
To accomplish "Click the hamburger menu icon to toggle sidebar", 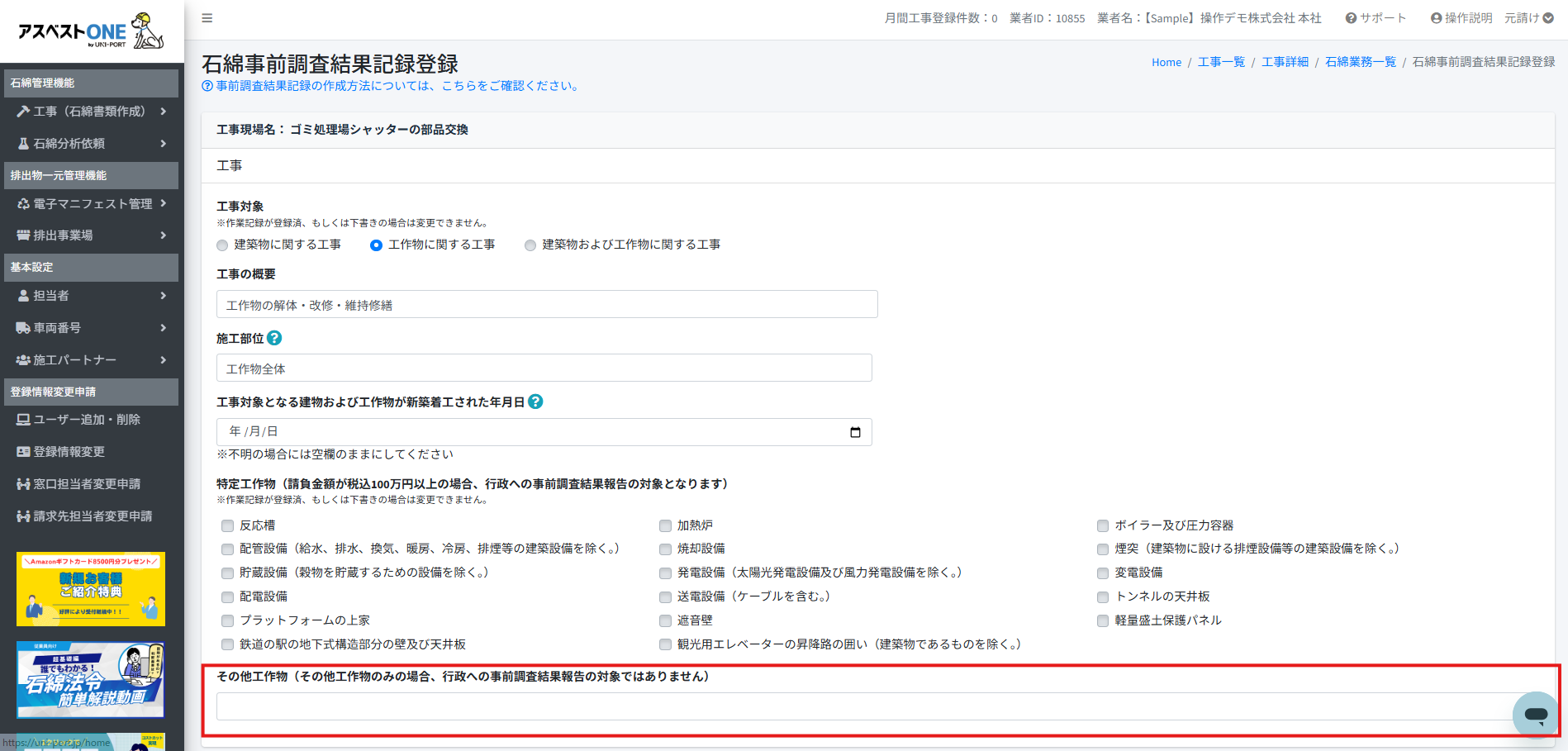I will point(207,18).
